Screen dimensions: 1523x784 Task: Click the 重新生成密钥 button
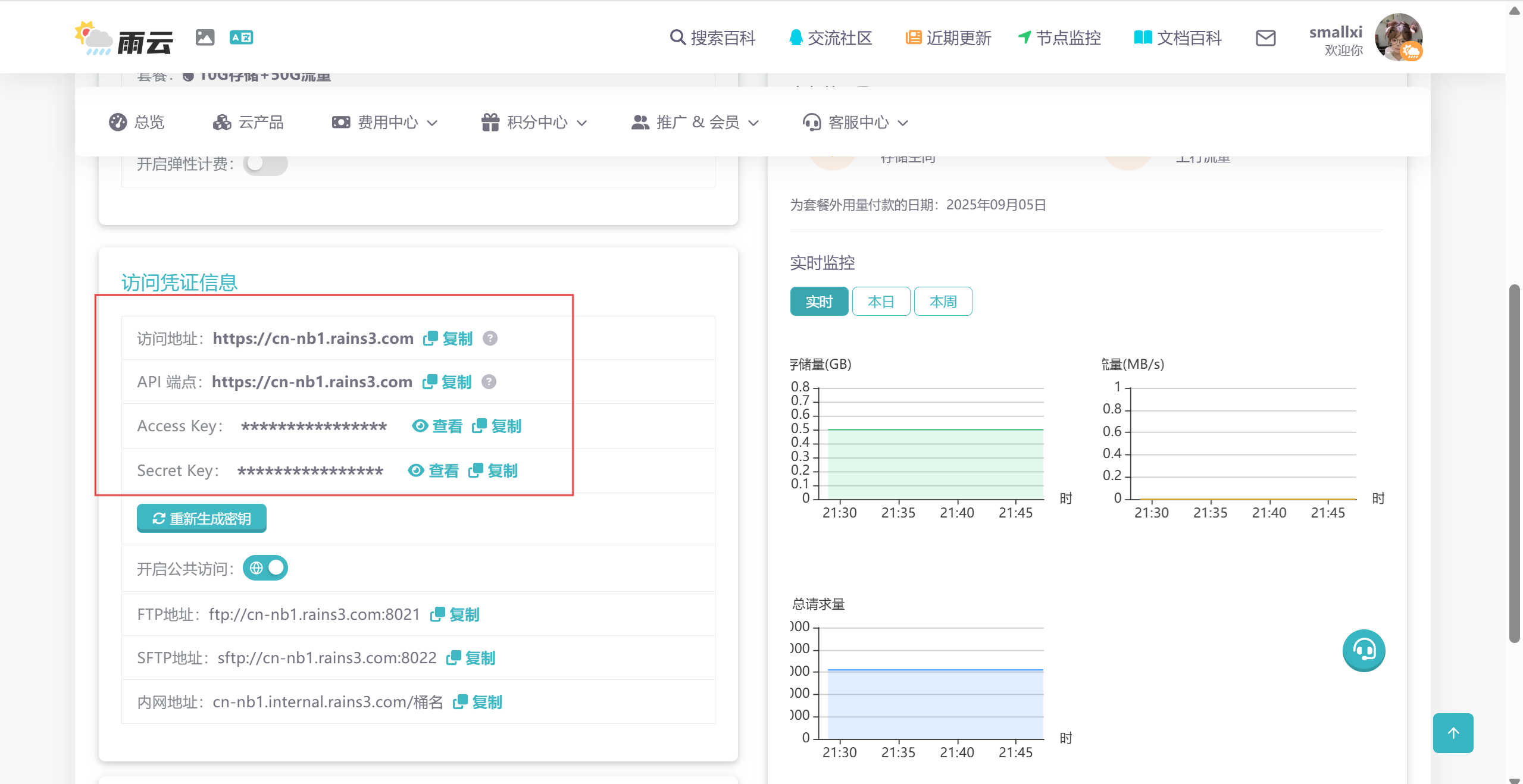coord(202,519)
